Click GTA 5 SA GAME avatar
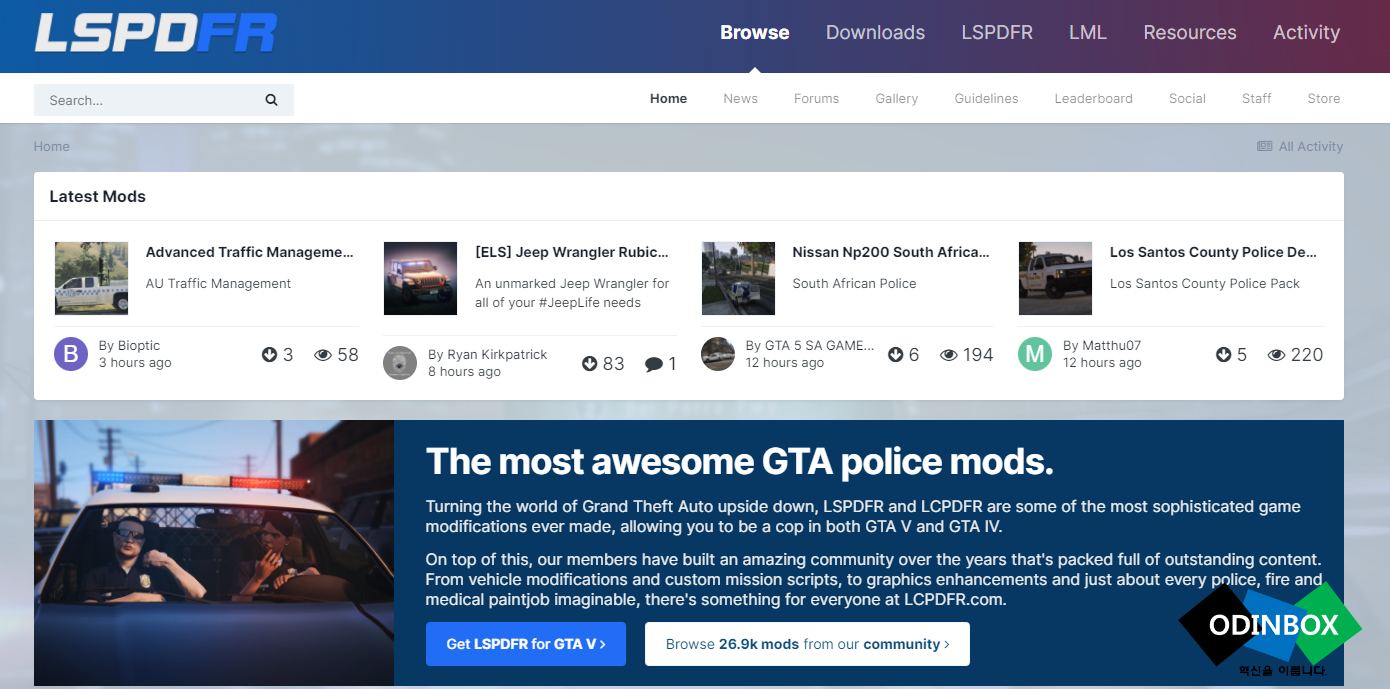Viewport: 1390px width, 689px height. tap(718, 354)
